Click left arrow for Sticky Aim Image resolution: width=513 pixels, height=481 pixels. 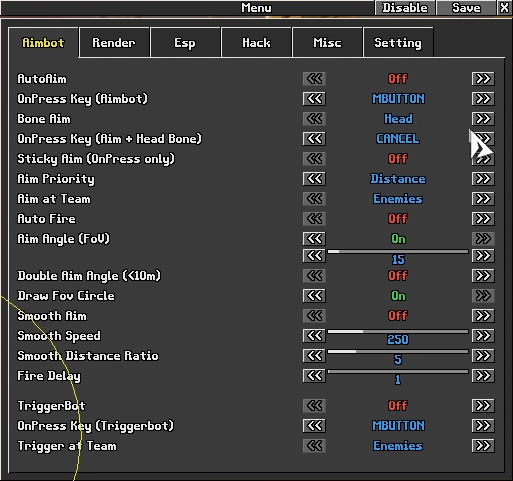[314, 159]
